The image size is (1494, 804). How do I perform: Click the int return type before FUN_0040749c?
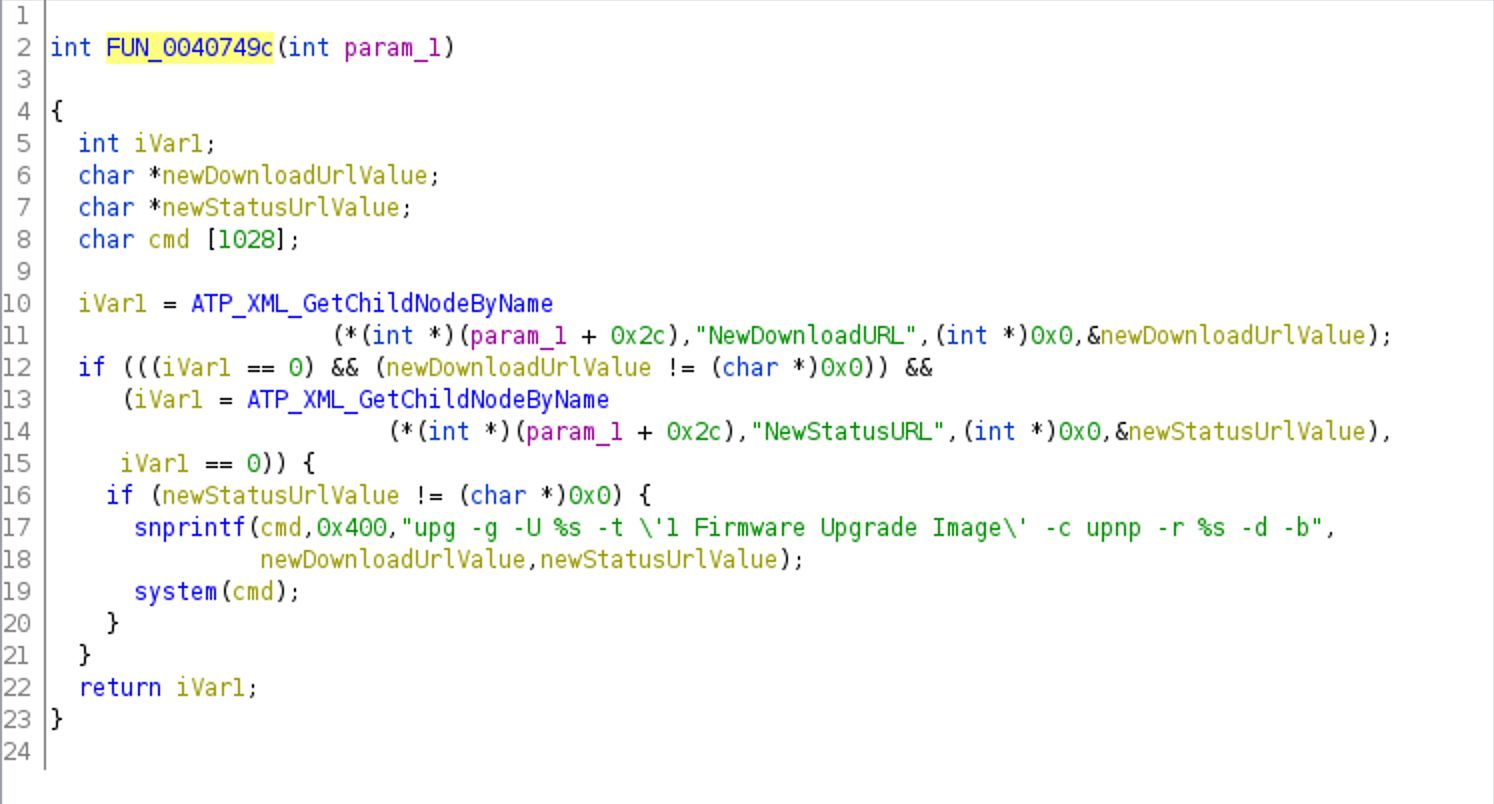coord(71,47)
